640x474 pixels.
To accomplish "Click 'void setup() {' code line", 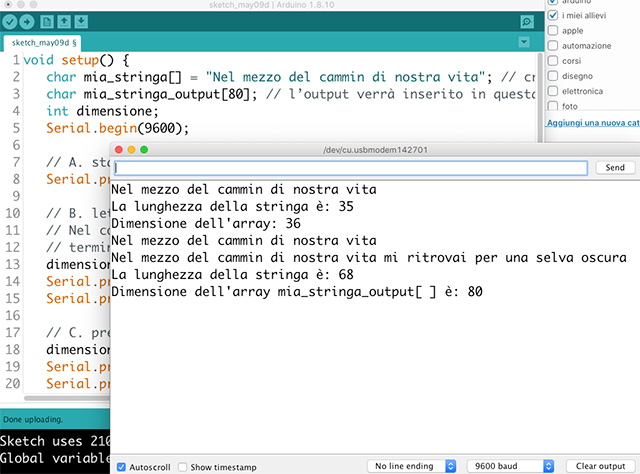I will tap(77, 60).
